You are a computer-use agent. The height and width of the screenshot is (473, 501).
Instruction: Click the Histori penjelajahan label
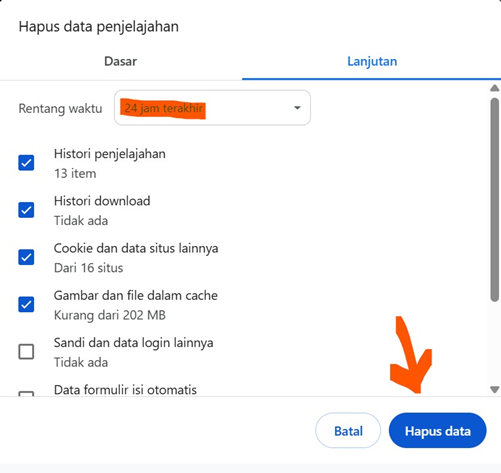click(110, 154)
